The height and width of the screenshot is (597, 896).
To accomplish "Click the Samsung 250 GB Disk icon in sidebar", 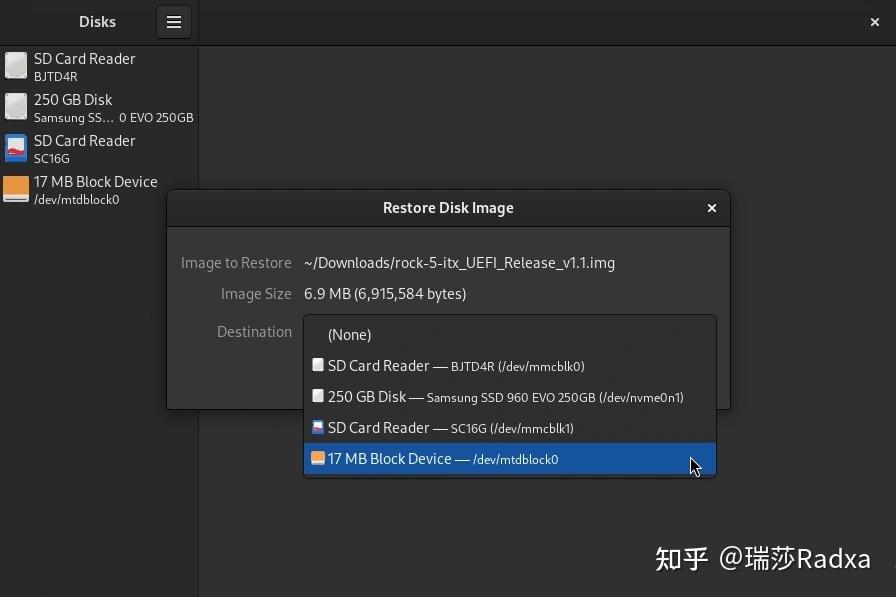I will click(16, 107).
